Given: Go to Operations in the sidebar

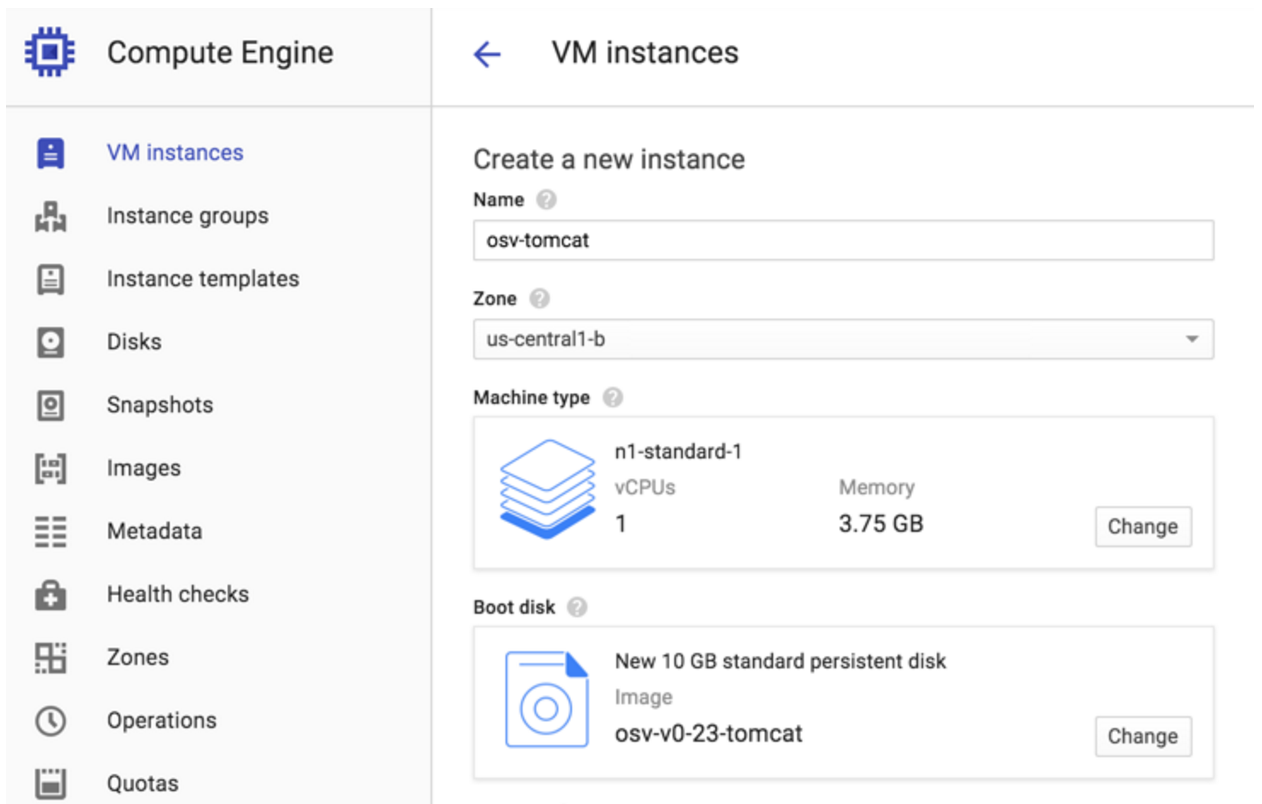Looking at the screenshot, I should pyautogui.click(x=161, y=720).
